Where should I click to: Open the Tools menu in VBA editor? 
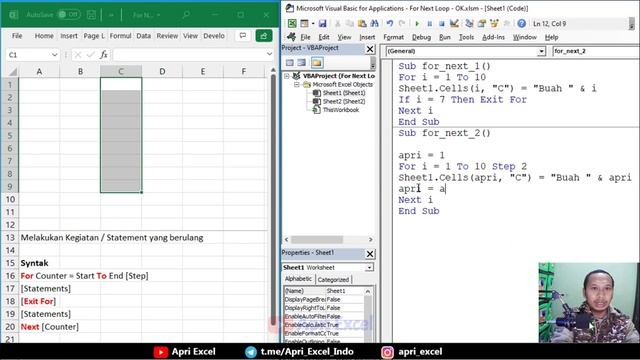click(466, 37)
